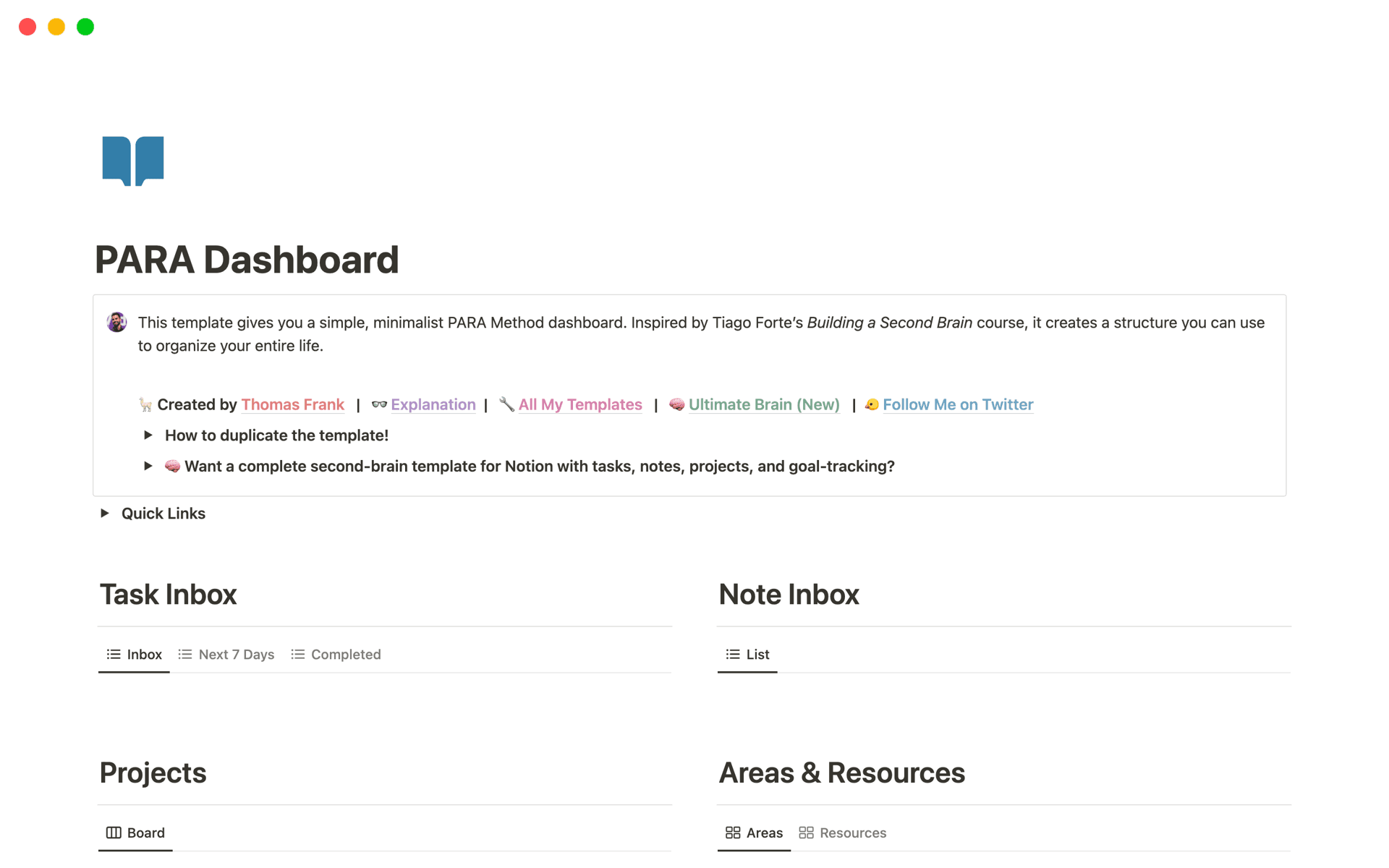This screenshot has height=868, width=1389.
Task: Open the Explanation link
Action: coord(433,404)
